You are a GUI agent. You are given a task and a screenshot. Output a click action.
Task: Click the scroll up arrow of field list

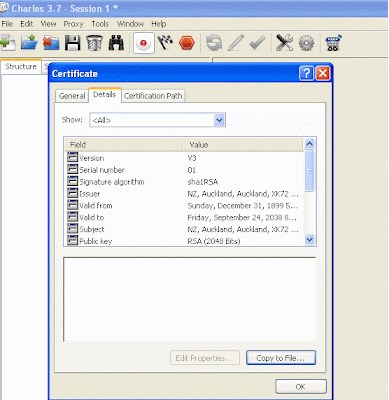point(310,144)
